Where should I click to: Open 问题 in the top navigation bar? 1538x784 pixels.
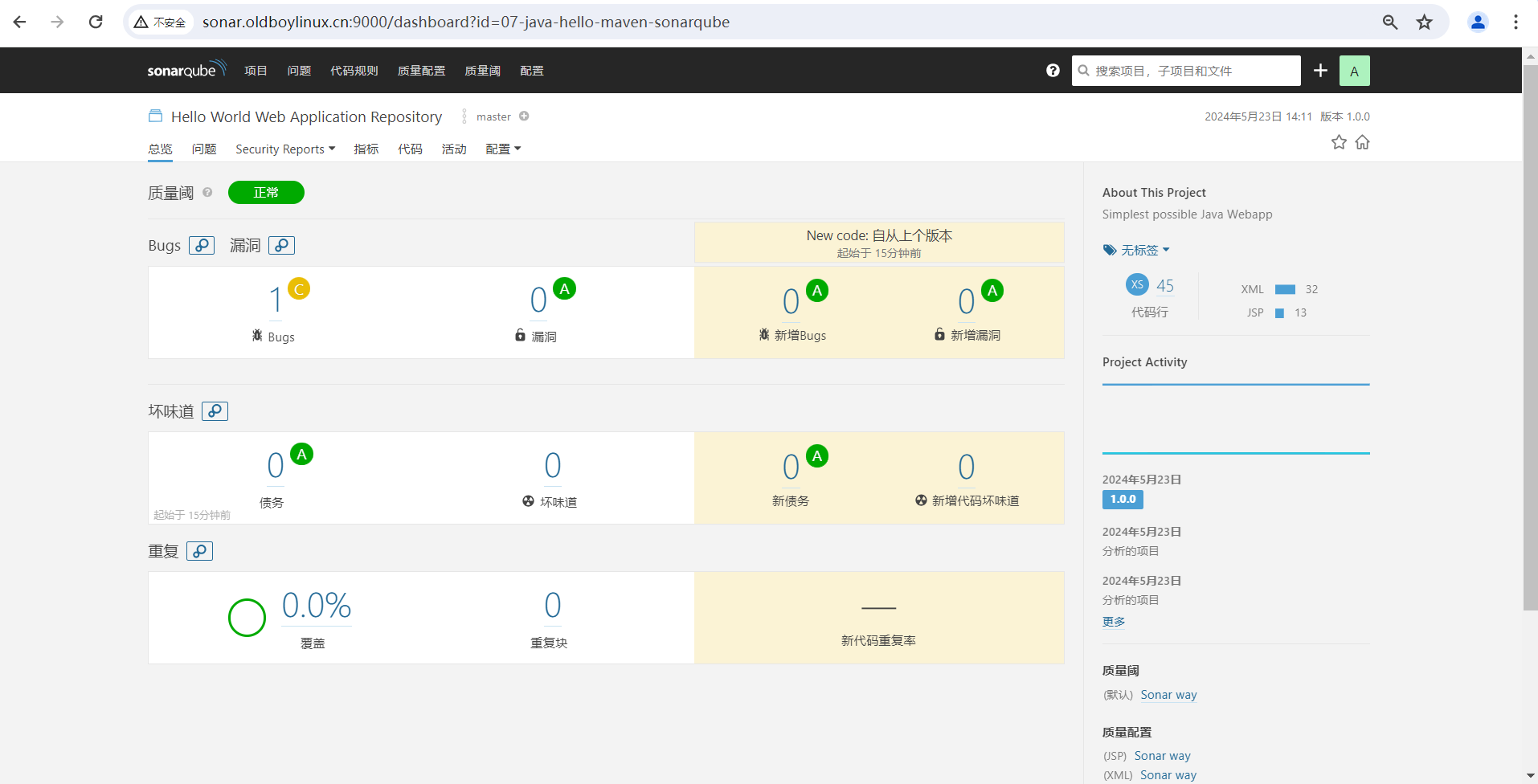(x=299, y=71)
